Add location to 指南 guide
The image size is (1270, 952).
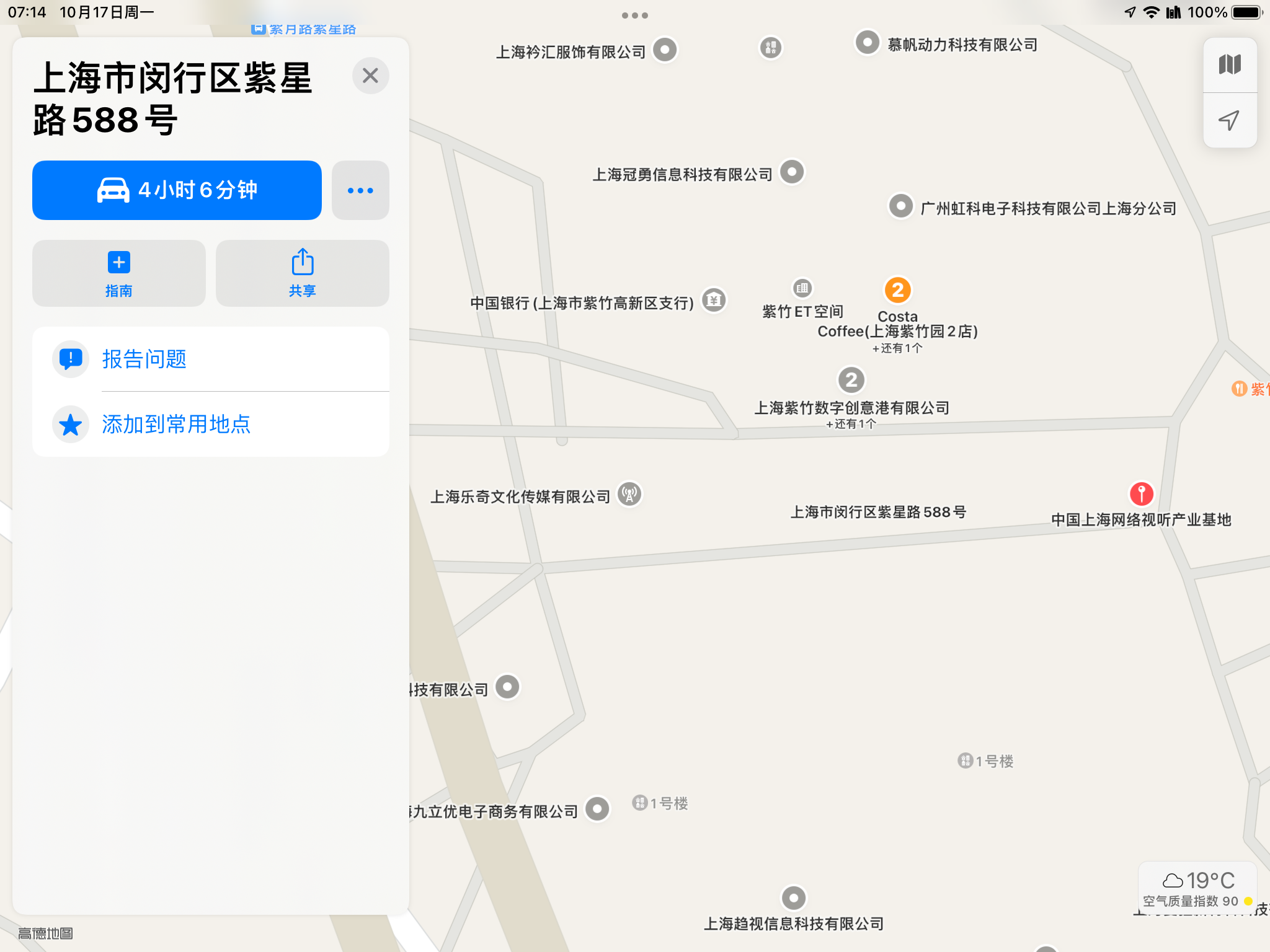click(x=118, y=273)
